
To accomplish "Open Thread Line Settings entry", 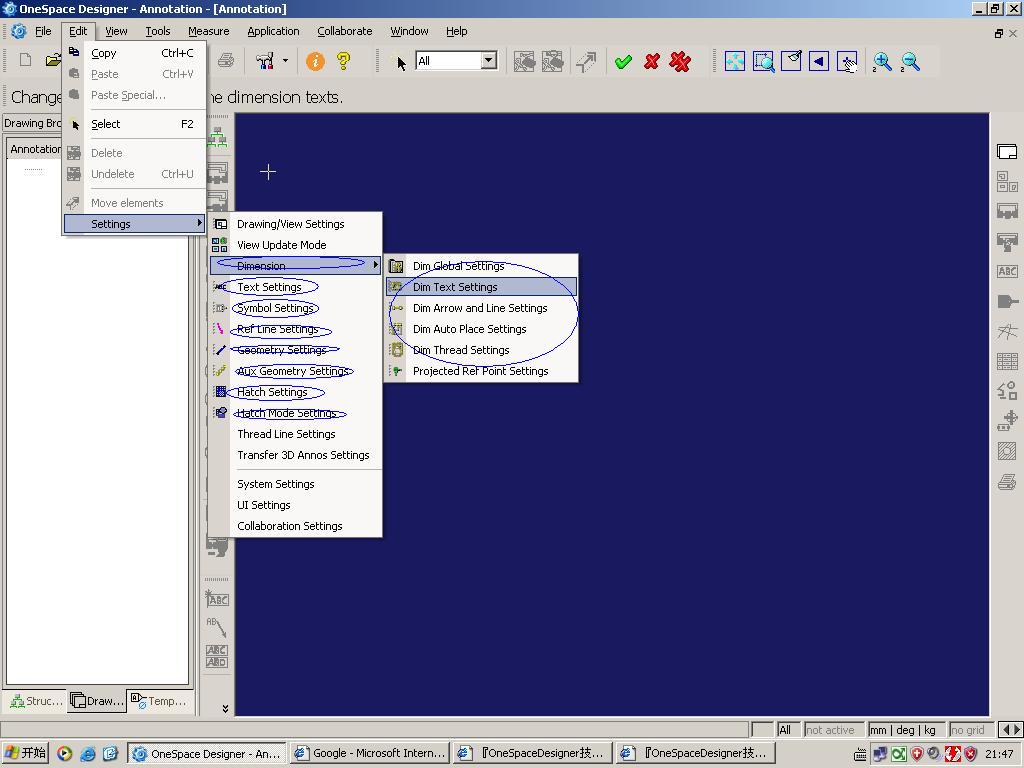I will point(296,434).
